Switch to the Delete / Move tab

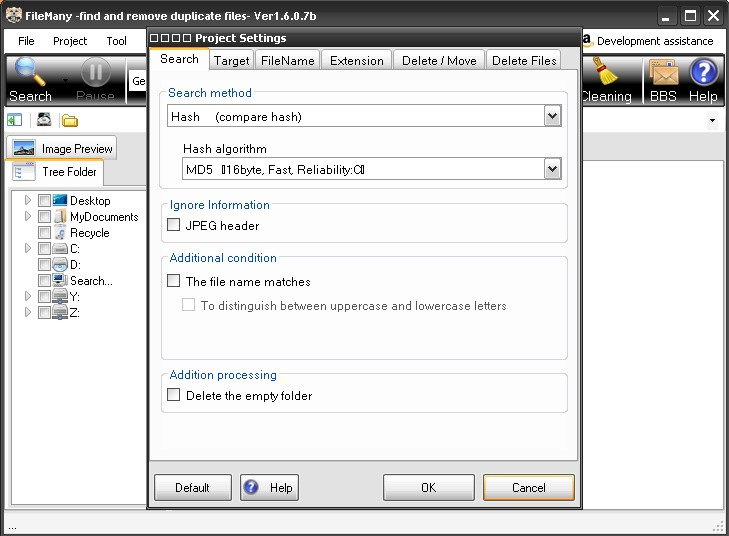pos(439,60)
